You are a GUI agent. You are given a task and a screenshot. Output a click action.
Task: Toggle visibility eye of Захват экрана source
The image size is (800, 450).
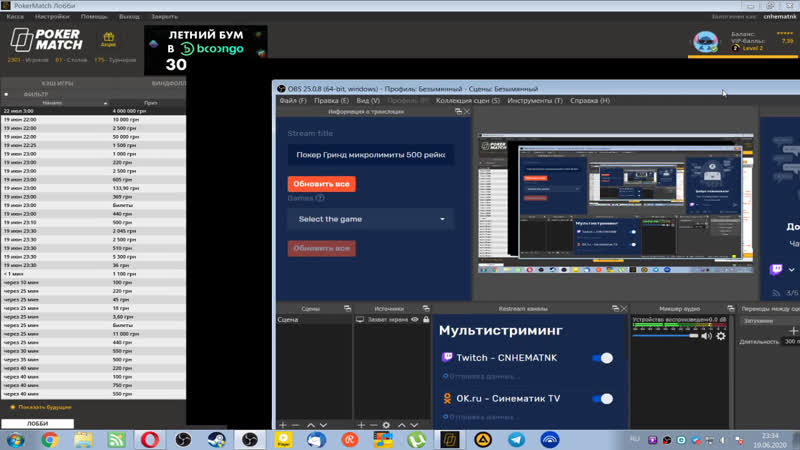[x=415, y=319]
